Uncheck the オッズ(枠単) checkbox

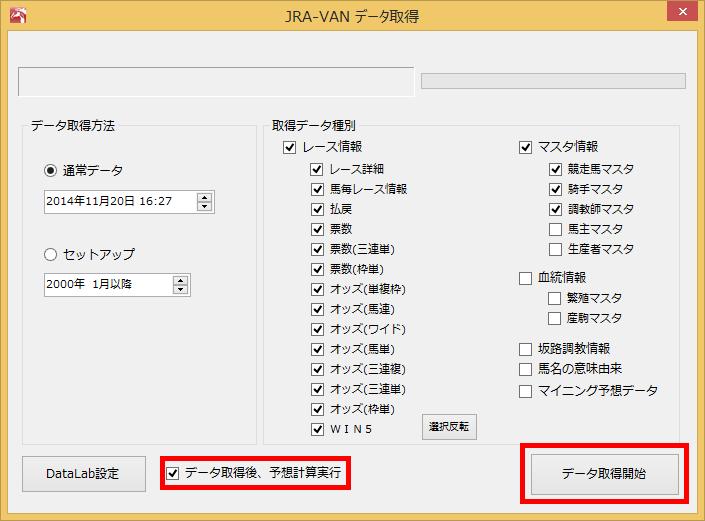point(317,409)
